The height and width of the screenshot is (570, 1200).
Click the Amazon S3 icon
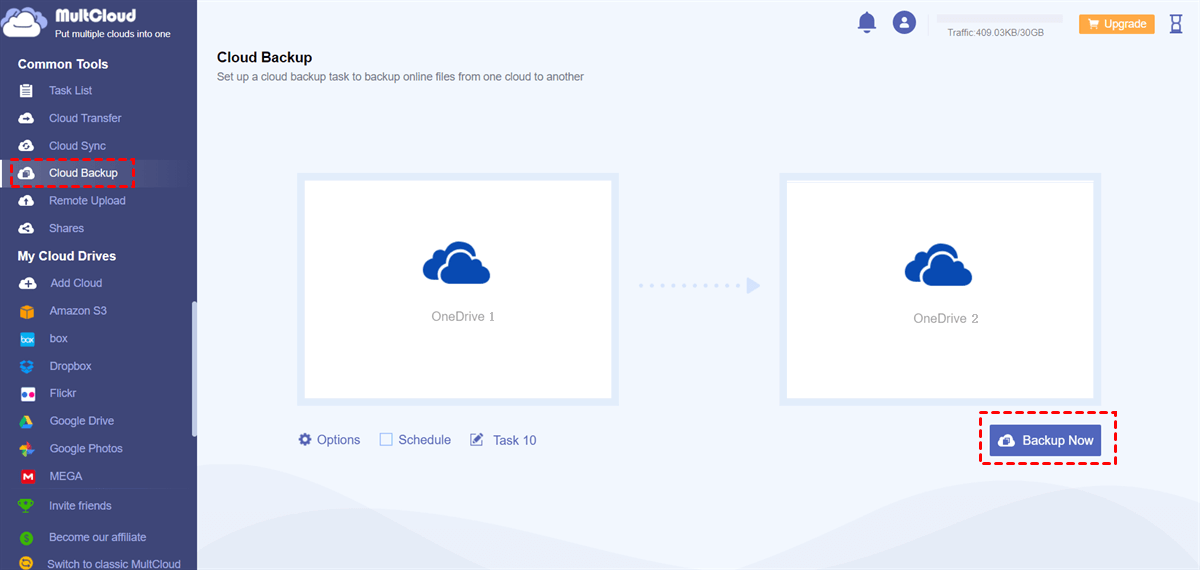pos(27,311)
